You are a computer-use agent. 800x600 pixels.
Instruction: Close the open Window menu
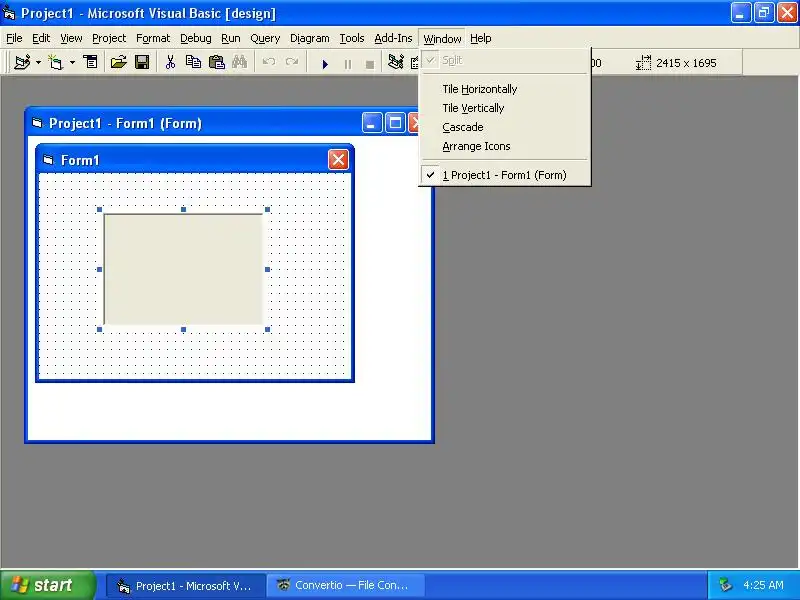442,38
